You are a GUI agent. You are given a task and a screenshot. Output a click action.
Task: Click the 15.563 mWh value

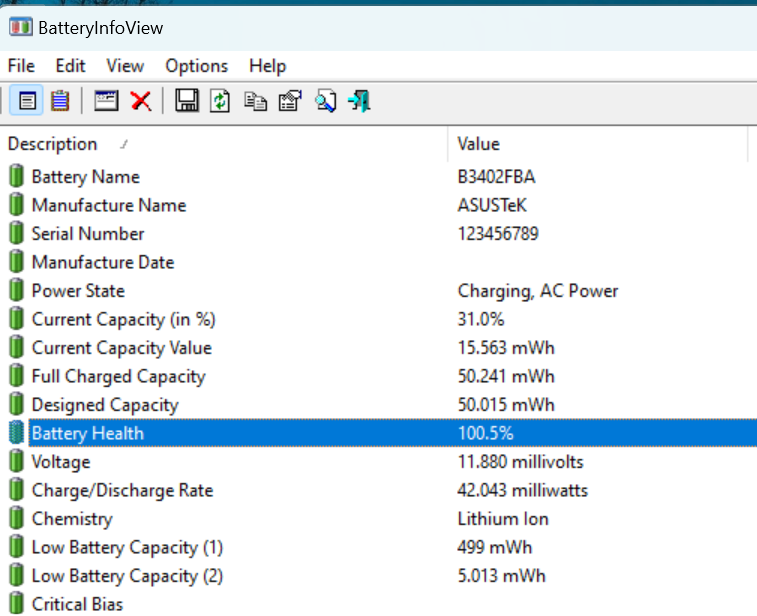coord(506,348)
